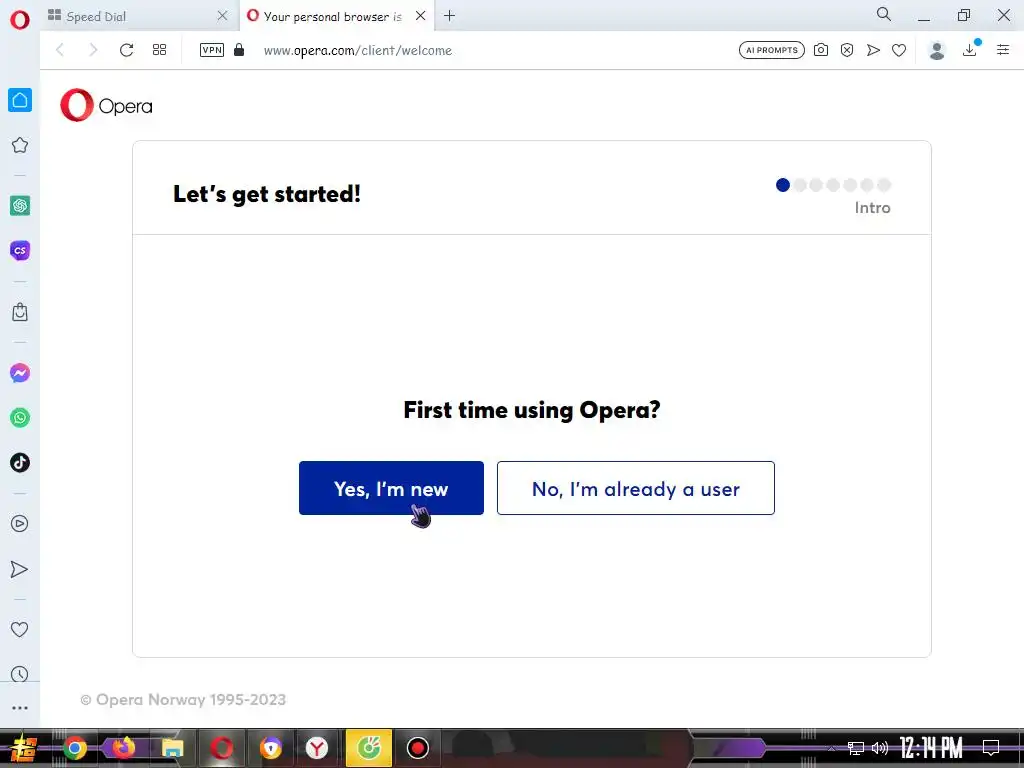
Task: Click the first Intro progress dot
Action: coord(783,185)
